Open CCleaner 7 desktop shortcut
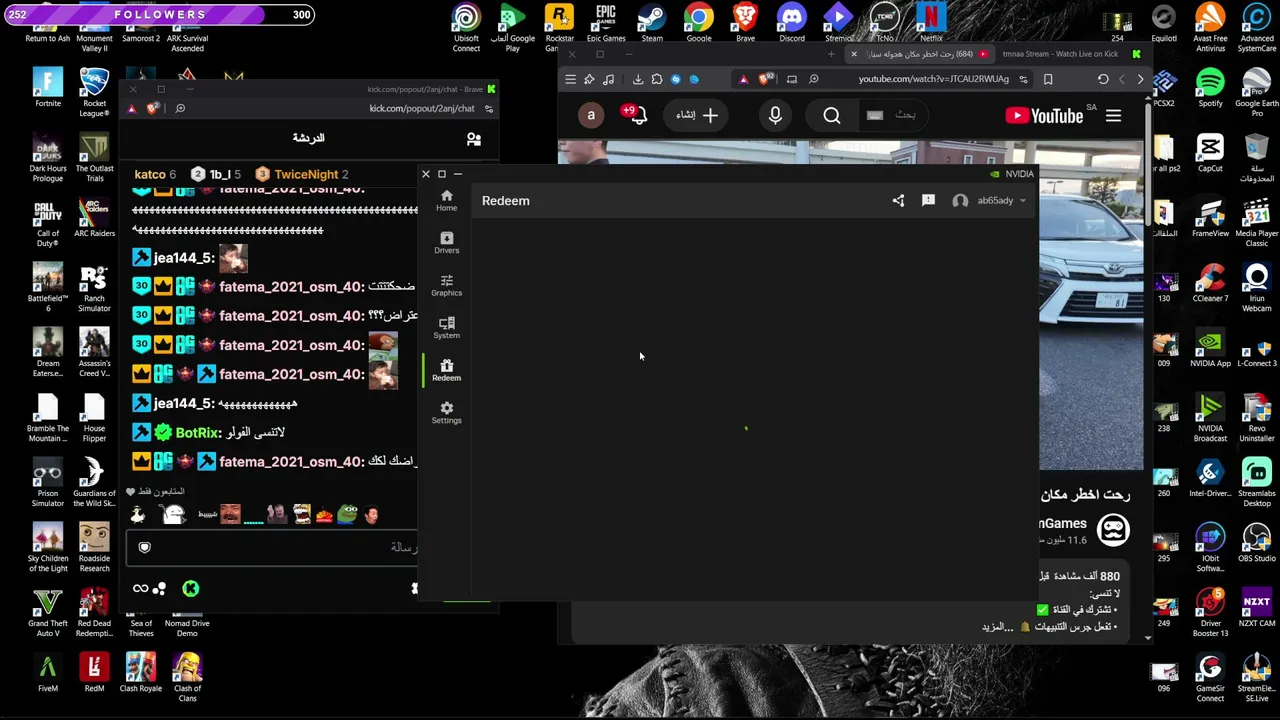Viewport: 1280px width, 720px height. pyautogui.click(x=1210, y=282)
